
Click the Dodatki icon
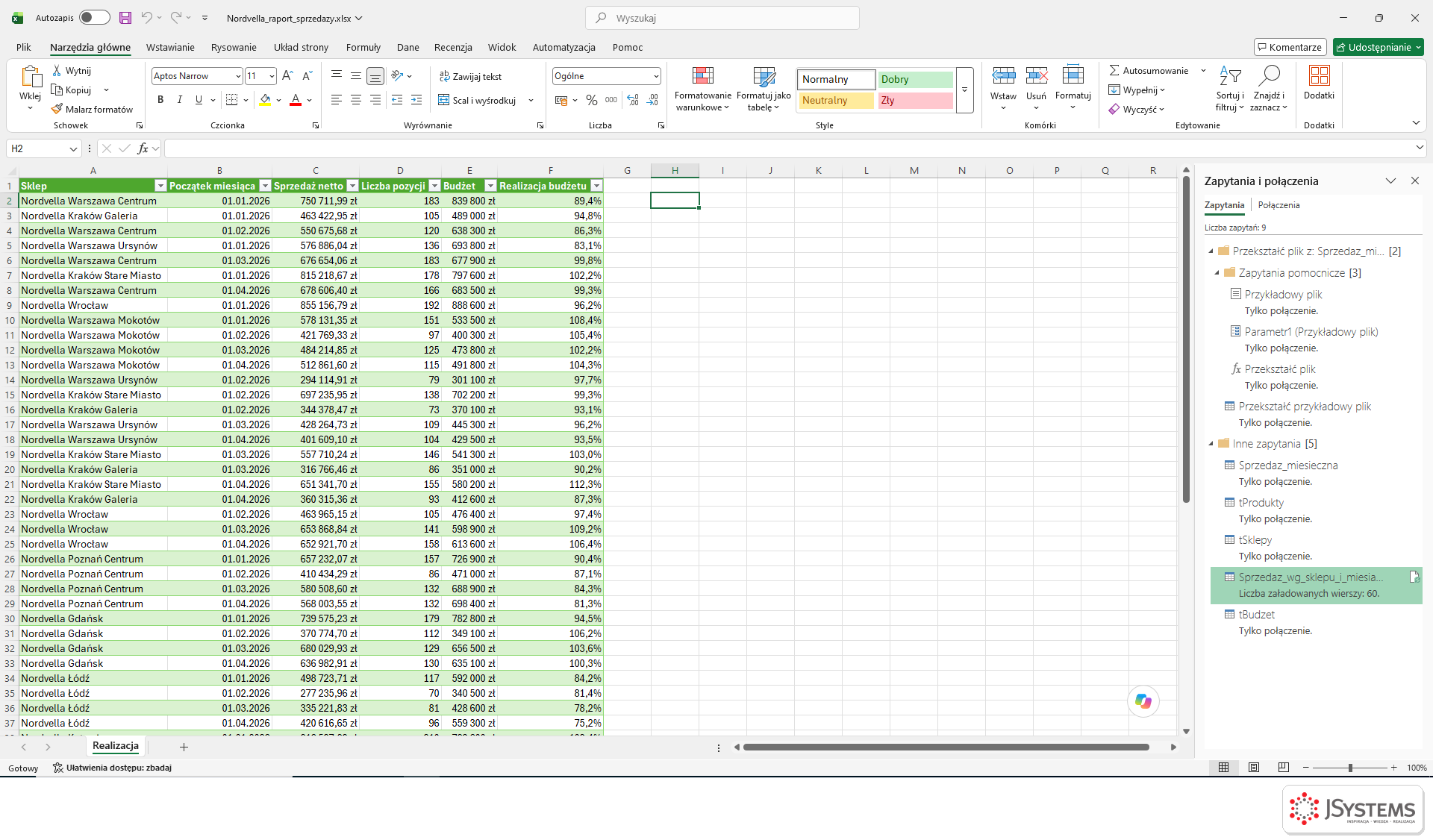(x=1319, y=75)
